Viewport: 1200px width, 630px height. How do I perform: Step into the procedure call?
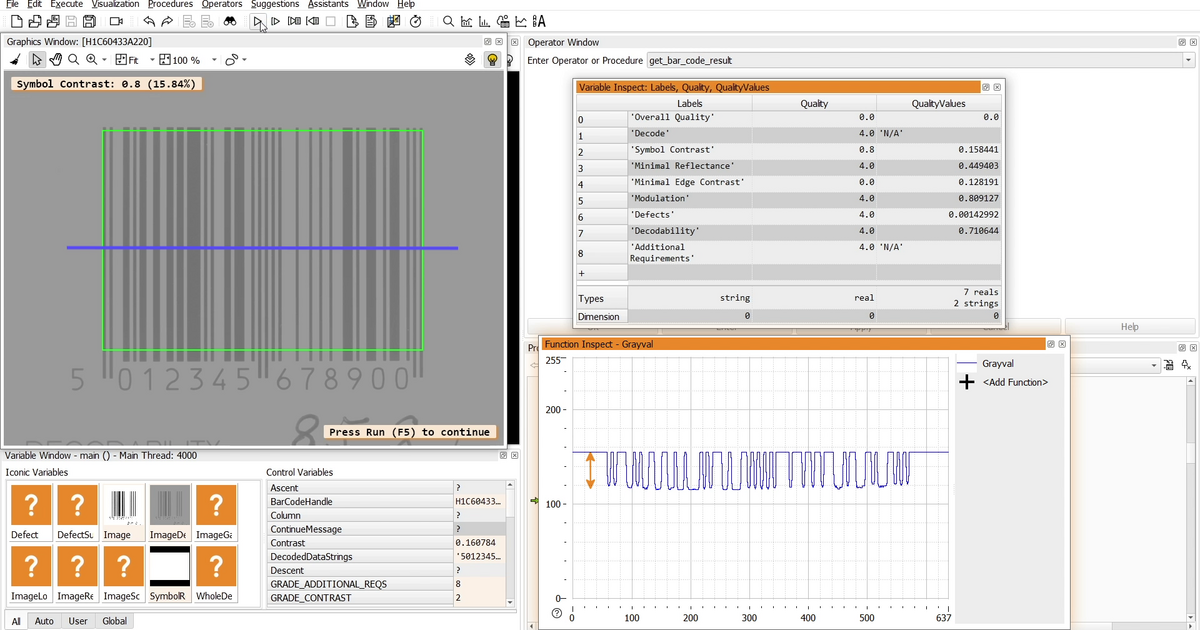(x=294, y=21)
